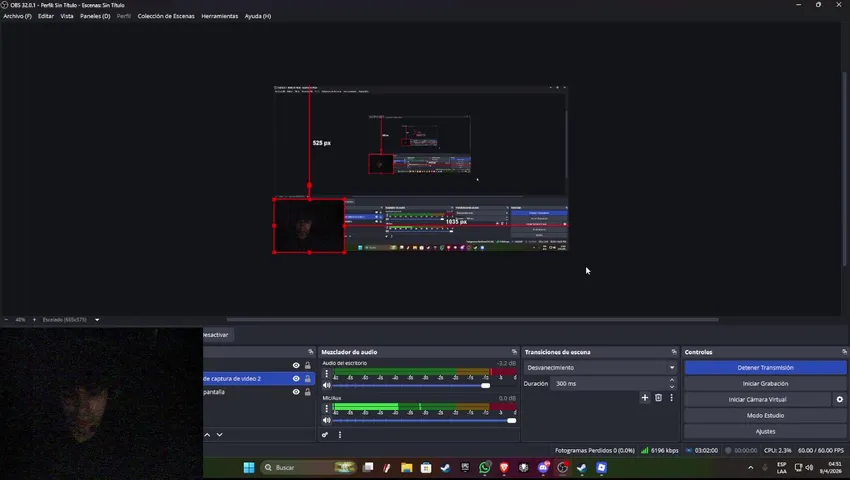Open the Colección de Escenas menu
The width and height of the screenshot is (850, 480).
pos(166,16)
